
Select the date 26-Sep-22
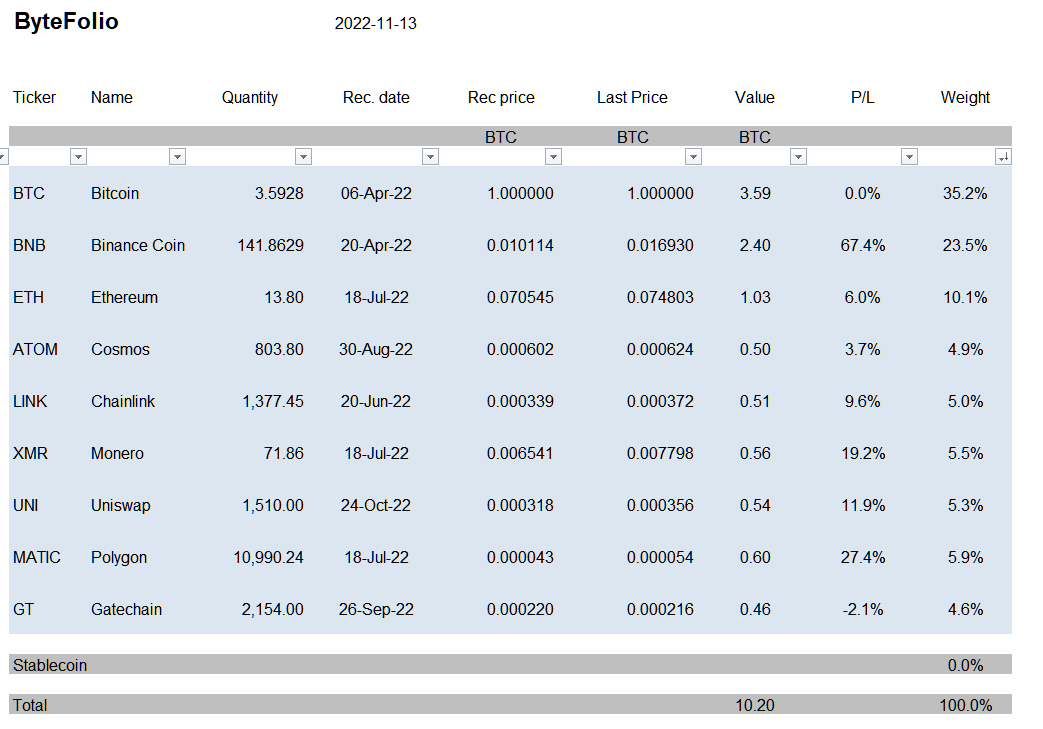pyautogui.click(x=376, y=609)
